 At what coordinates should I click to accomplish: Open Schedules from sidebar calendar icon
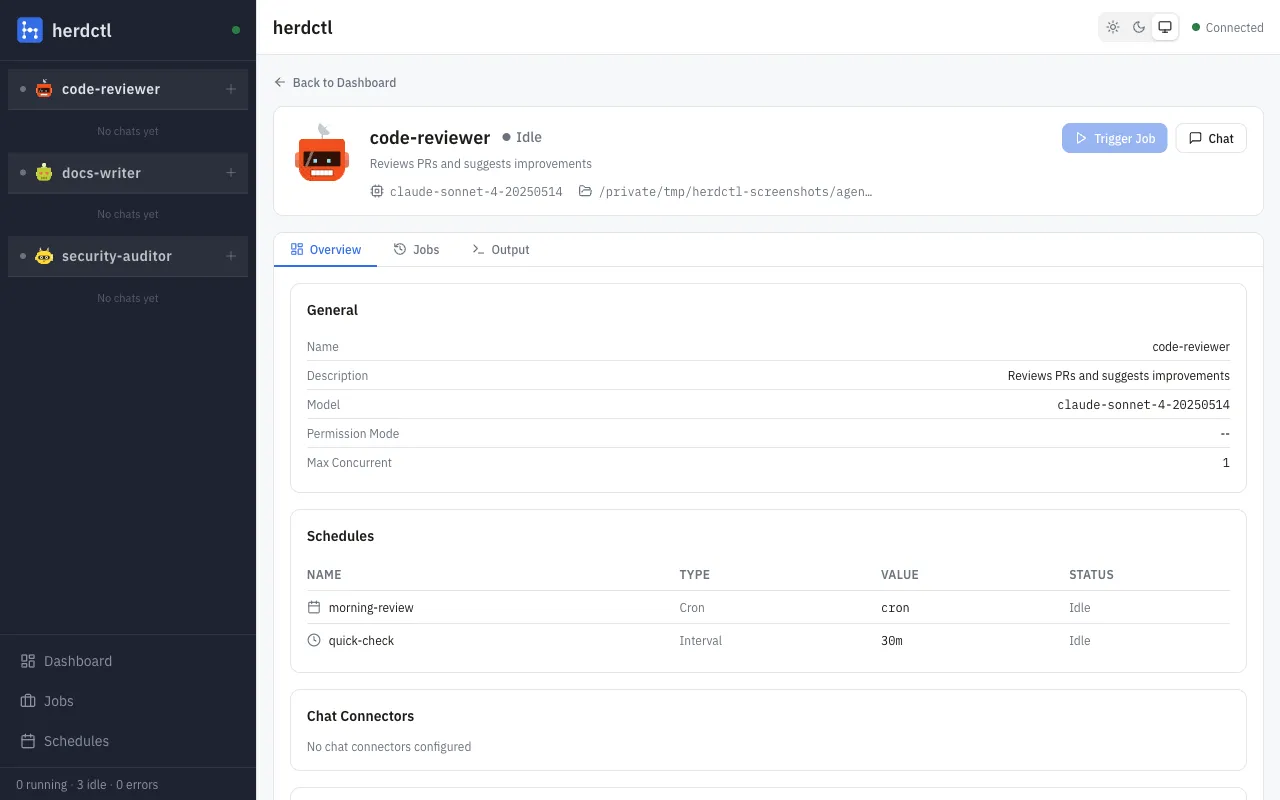click(27, 741)
